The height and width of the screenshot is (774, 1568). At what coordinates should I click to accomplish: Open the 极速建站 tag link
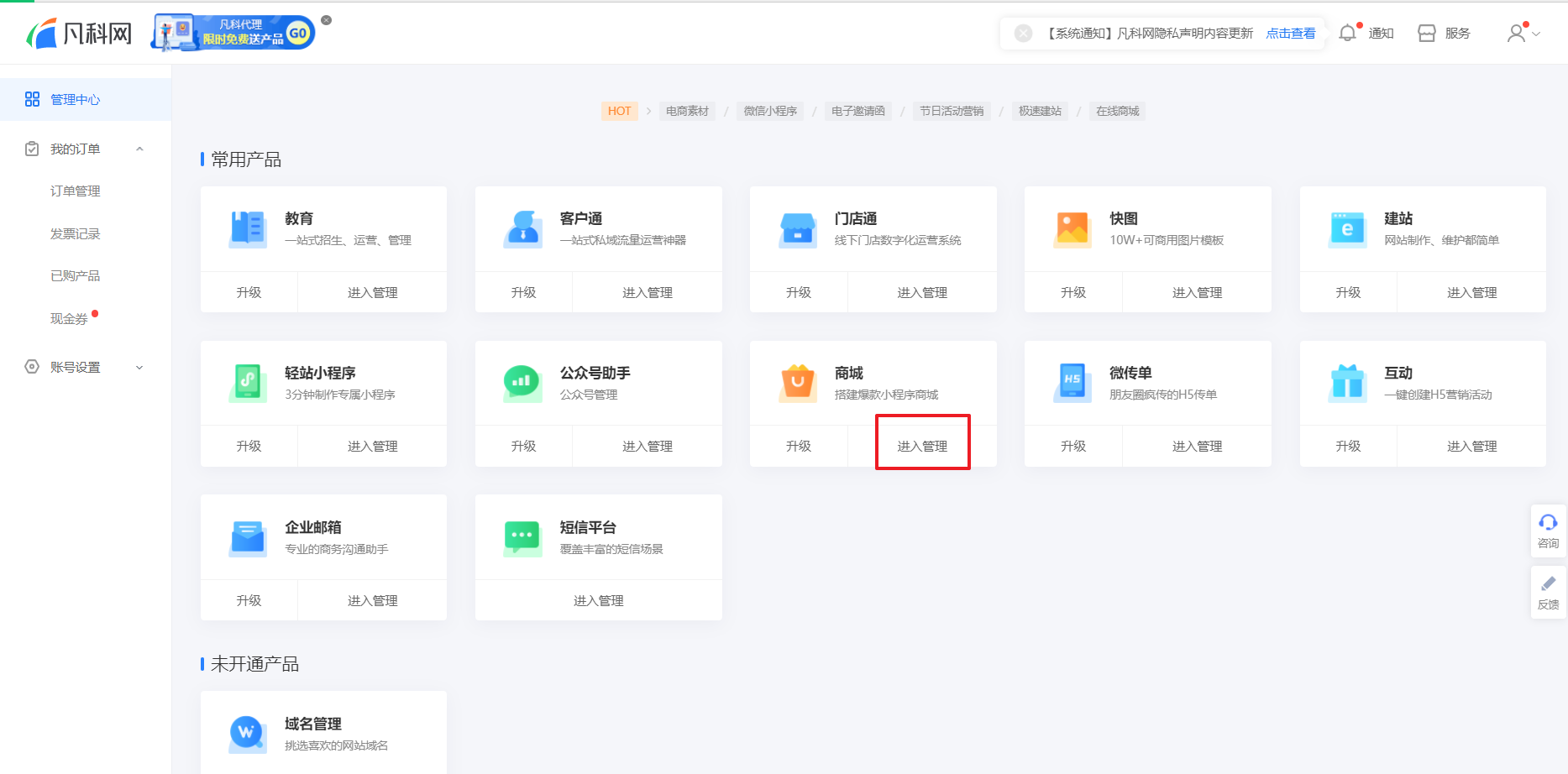click(x=1040, y=111)
